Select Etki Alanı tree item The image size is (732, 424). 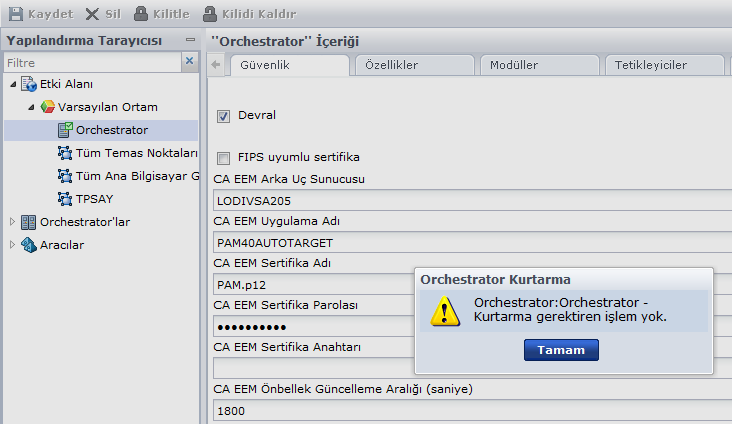click(66, 84)
